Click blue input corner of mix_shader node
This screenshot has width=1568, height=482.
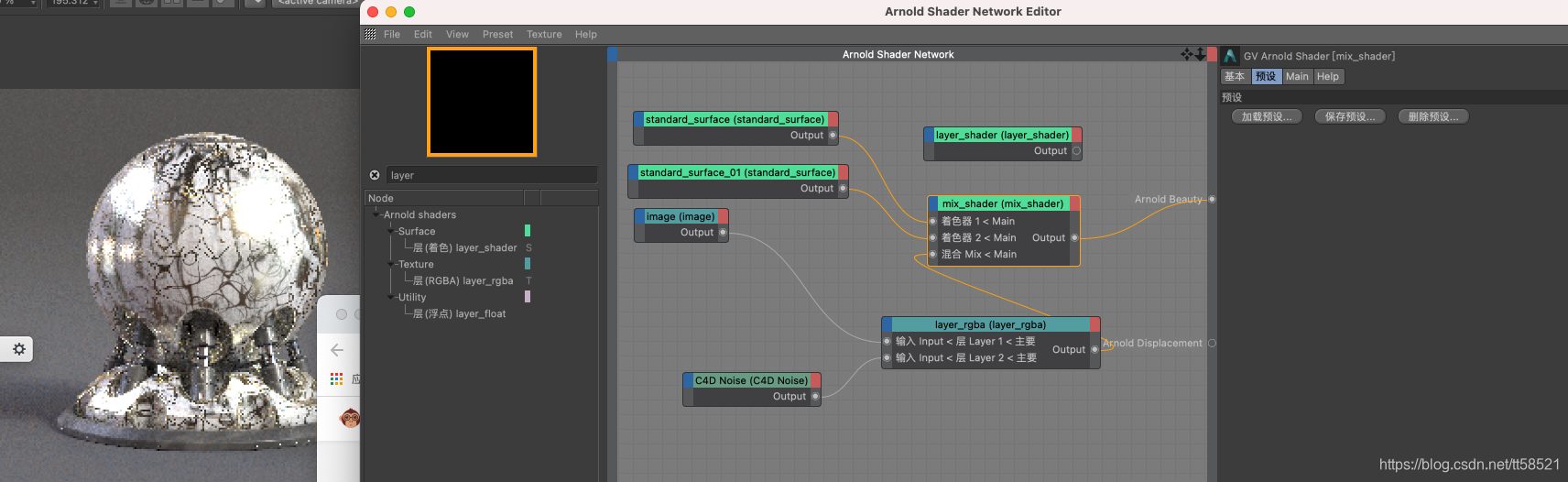point(932,203)
